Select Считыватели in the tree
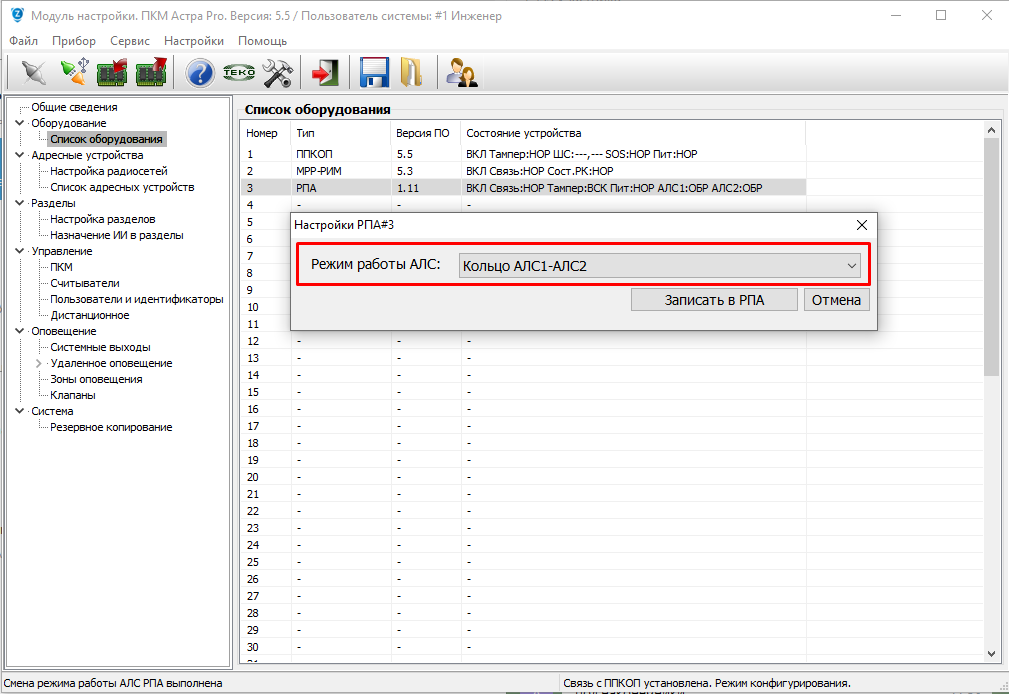Image resolution: width=1009 pixels, height=694 pixels. point(85,283)
